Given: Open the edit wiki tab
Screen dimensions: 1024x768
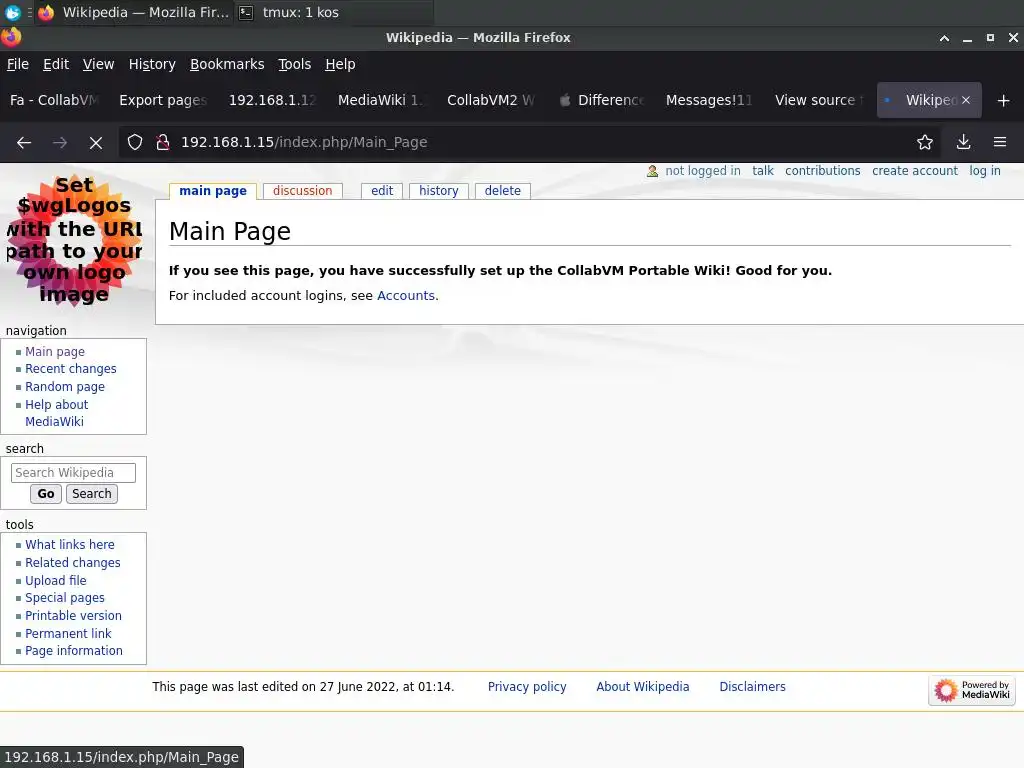Looking at the screenshot, I should pyautogui.click(x=382, y=191).
